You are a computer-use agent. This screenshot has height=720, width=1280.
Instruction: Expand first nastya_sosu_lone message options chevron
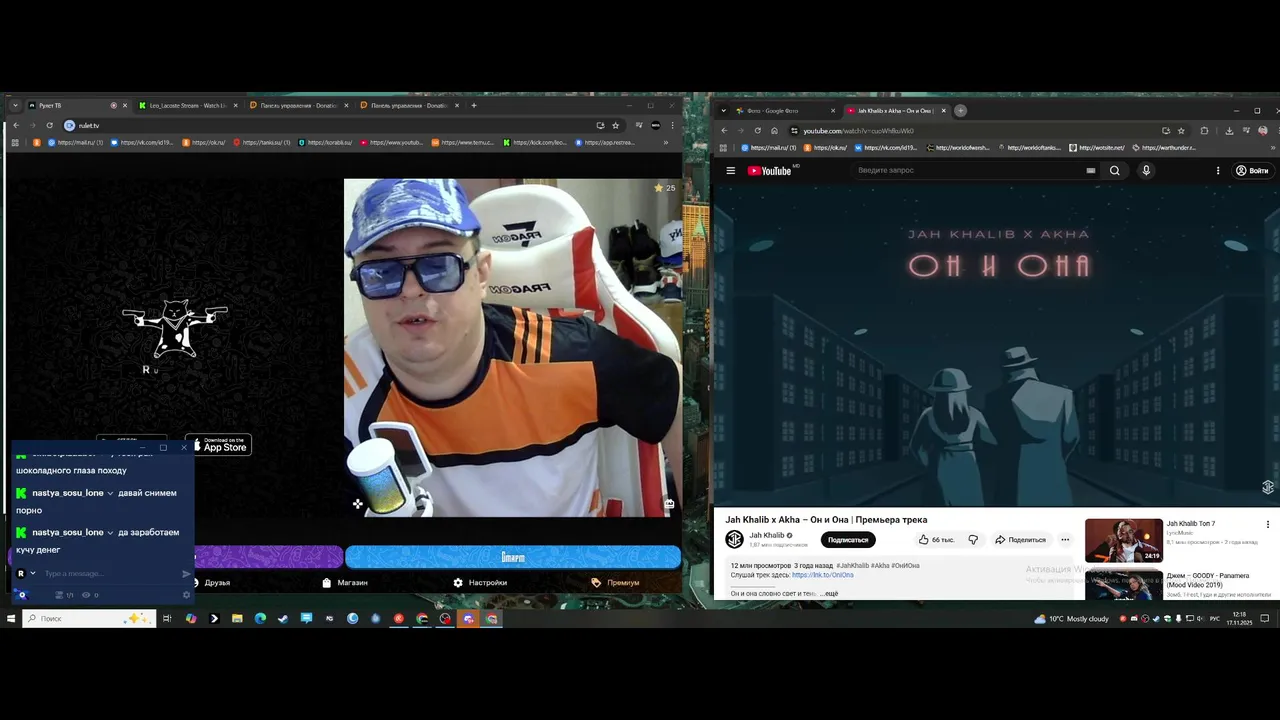(x=110, y=493)
